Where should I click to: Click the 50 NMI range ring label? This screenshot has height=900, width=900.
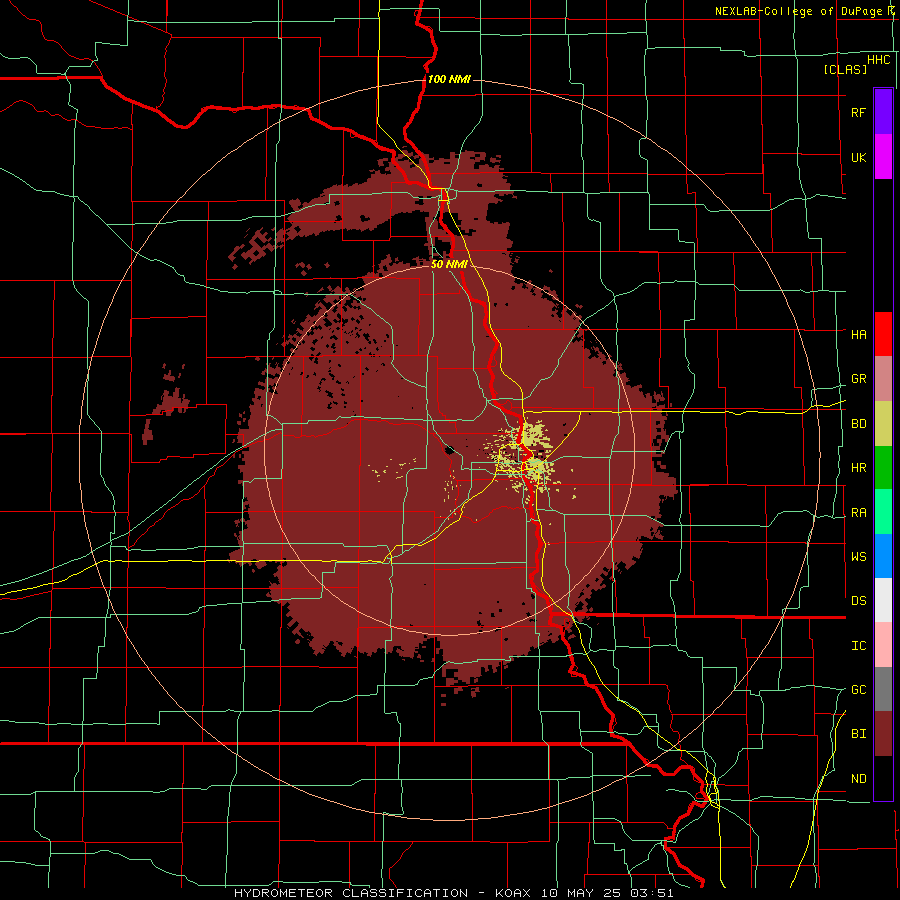(448, 264)
